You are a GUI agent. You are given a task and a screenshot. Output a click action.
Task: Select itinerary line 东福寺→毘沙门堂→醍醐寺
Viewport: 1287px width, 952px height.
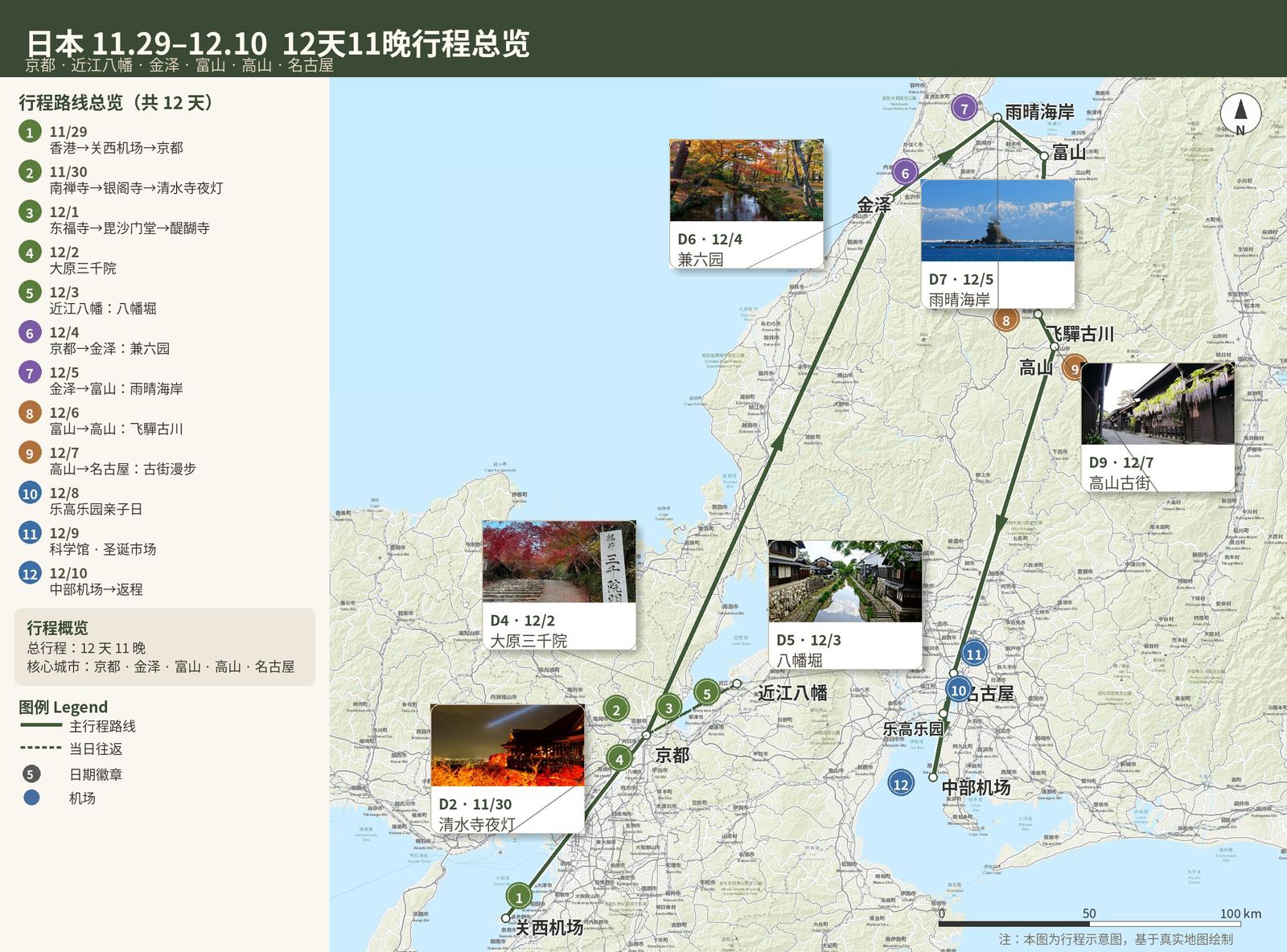click(x=130, y=228)
